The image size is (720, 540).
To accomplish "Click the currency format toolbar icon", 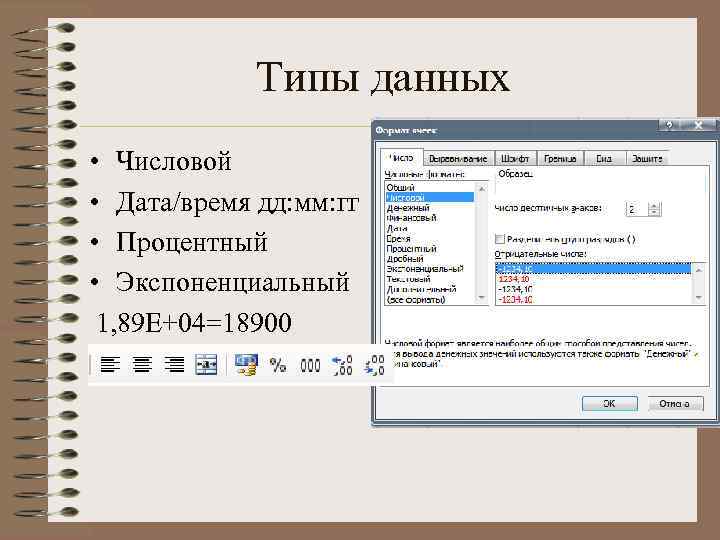I will coord(247,365).
